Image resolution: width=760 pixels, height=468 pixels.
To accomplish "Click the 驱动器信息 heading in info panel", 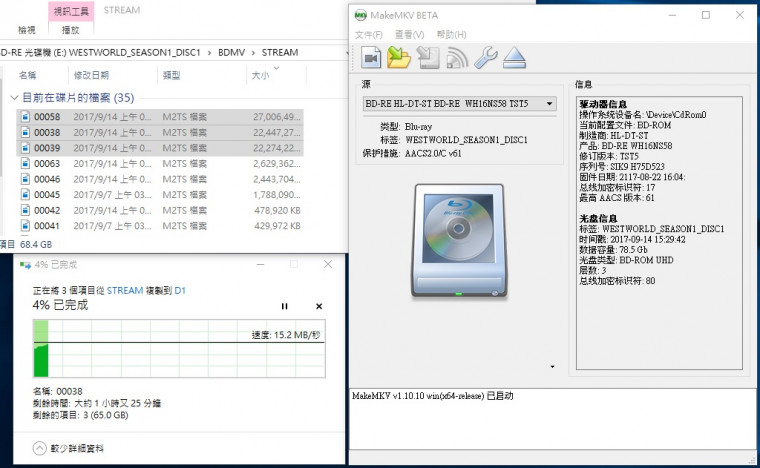I will pos(603,104).
